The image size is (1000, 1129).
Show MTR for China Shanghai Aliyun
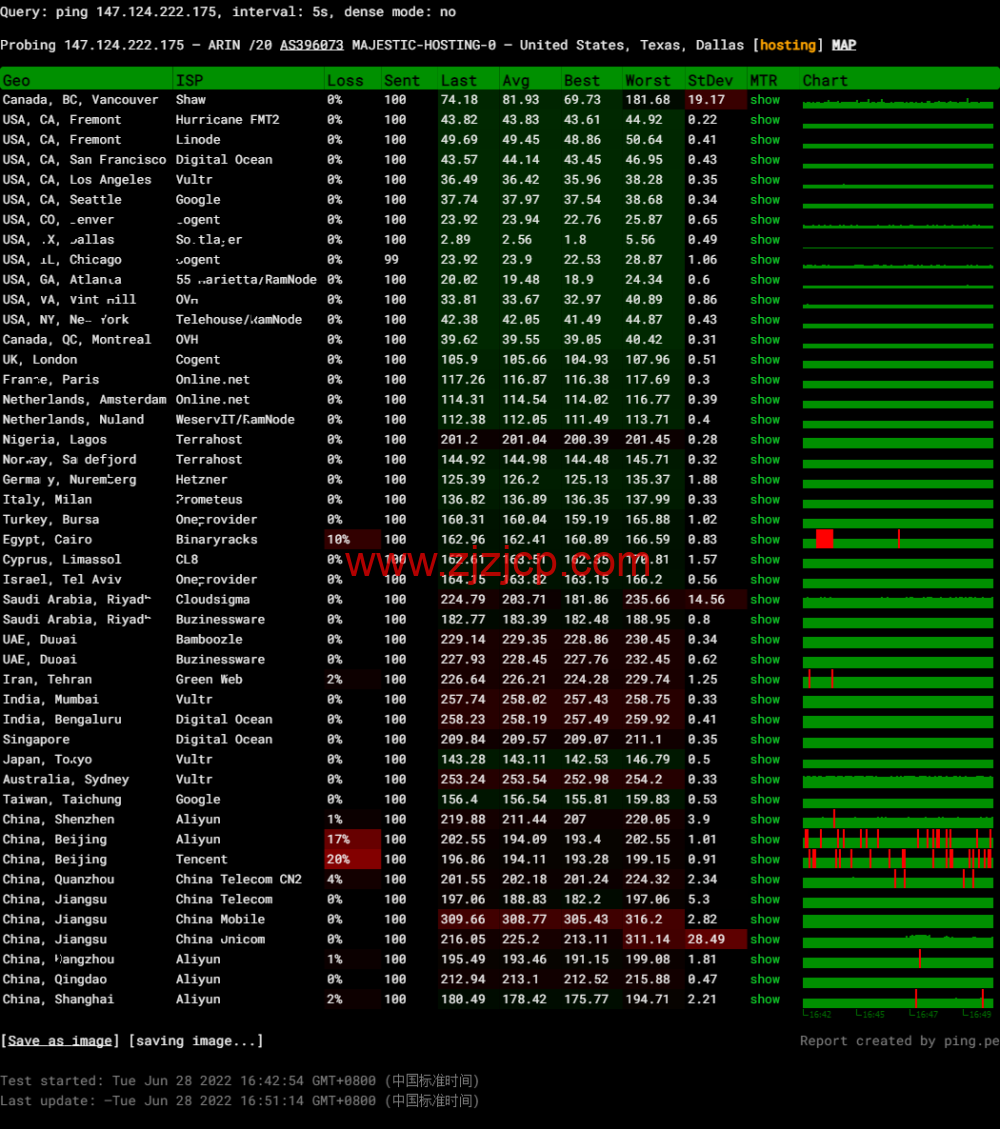(765, 1000)
